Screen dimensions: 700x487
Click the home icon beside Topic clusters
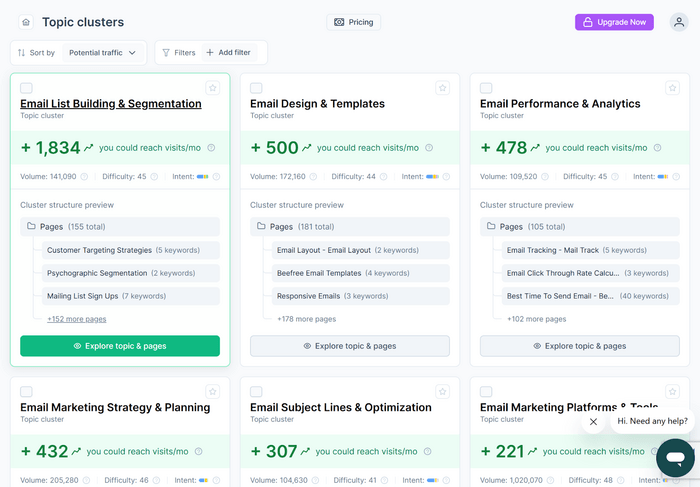25,22
